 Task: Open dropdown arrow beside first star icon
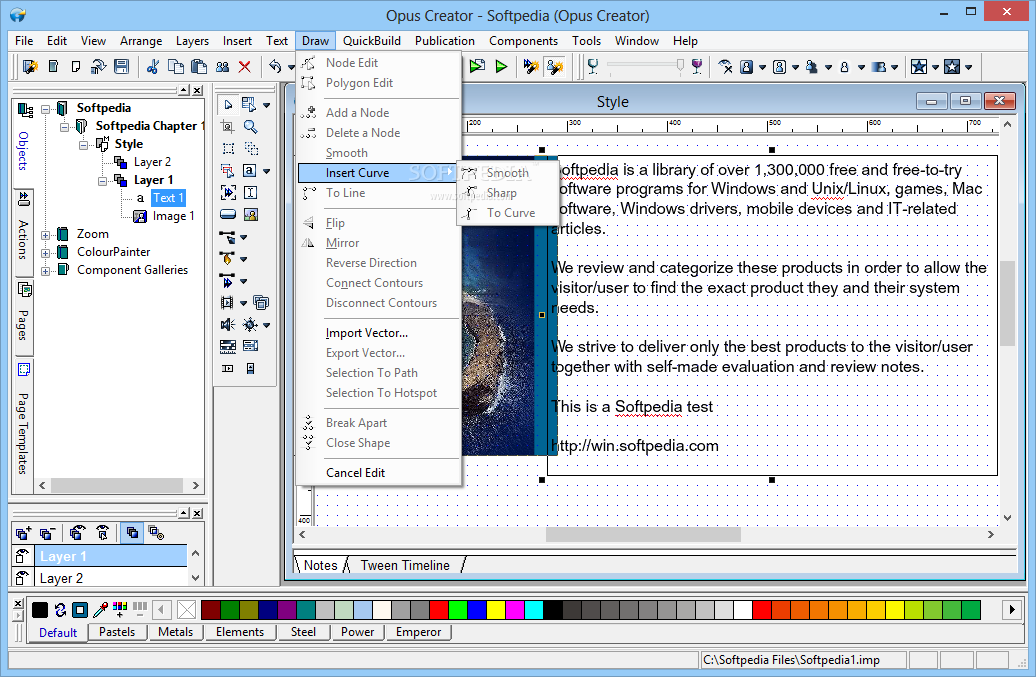[x=935, y=67]
